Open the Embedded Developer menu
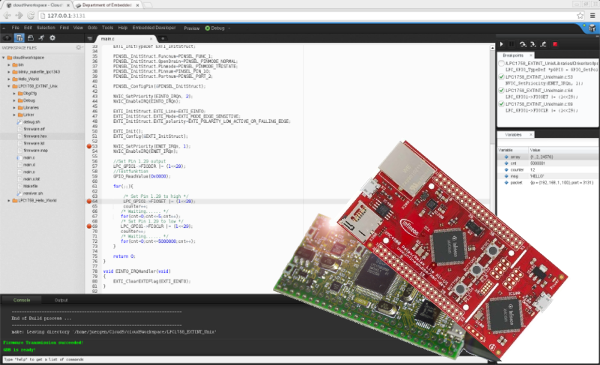The height and width of the screenshot is (365, 600). (154, 28)
